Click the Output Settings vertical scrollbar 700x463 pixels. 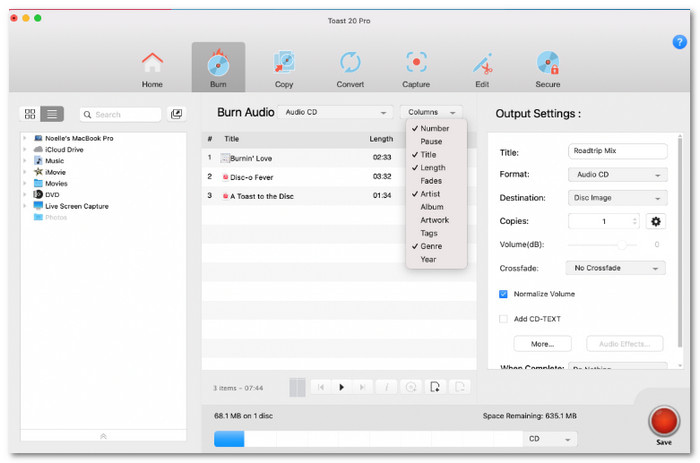point(679,241)
